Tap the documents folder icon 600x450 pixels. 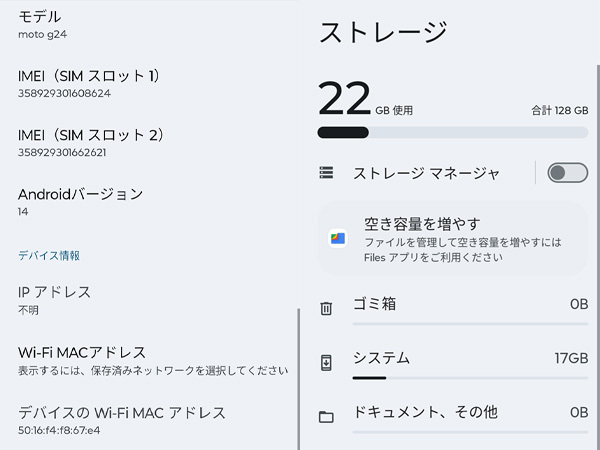coord(326,416)
